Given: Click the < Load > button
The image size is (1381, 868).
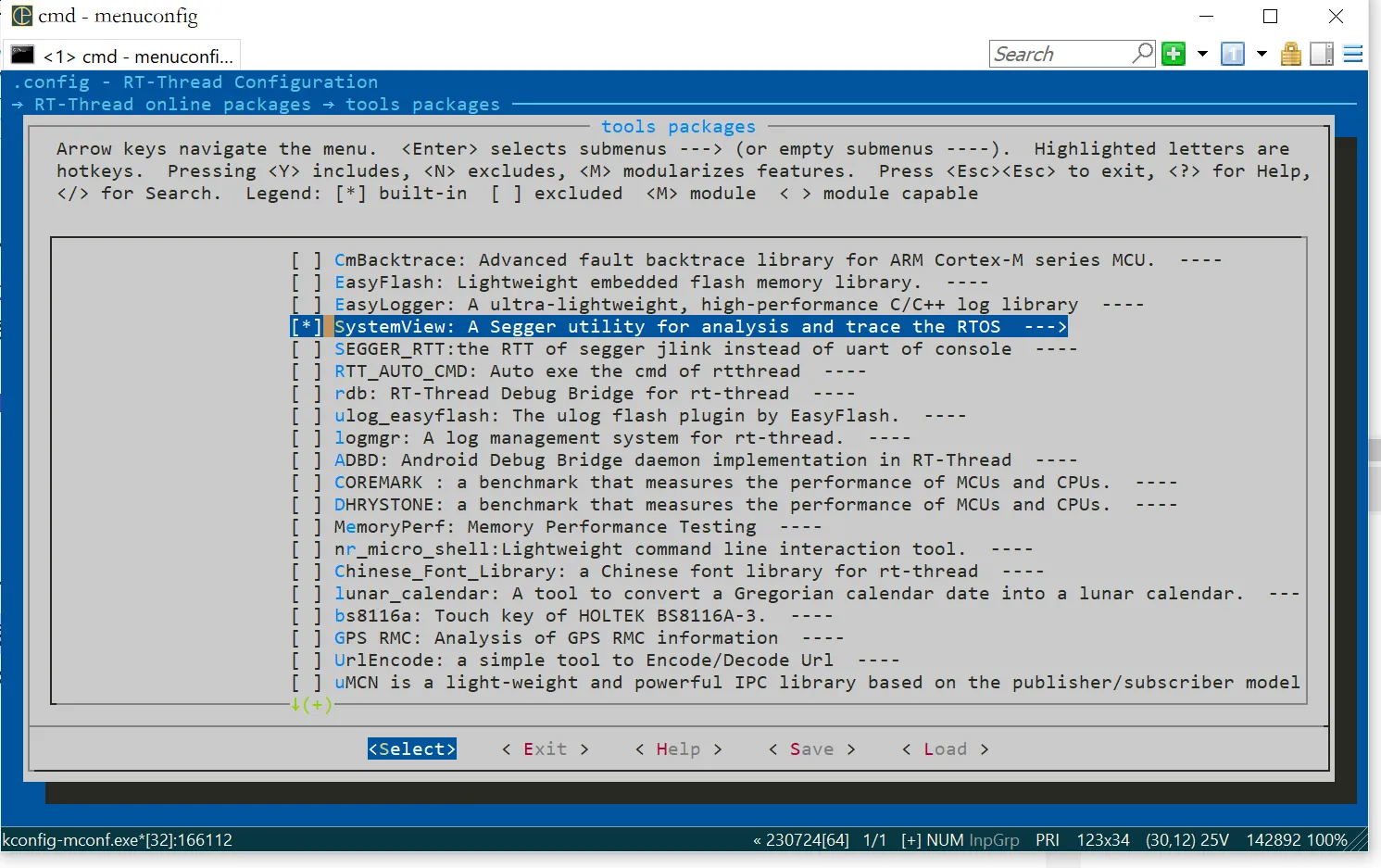Looking at the screenshot, I should coord(946,749).
